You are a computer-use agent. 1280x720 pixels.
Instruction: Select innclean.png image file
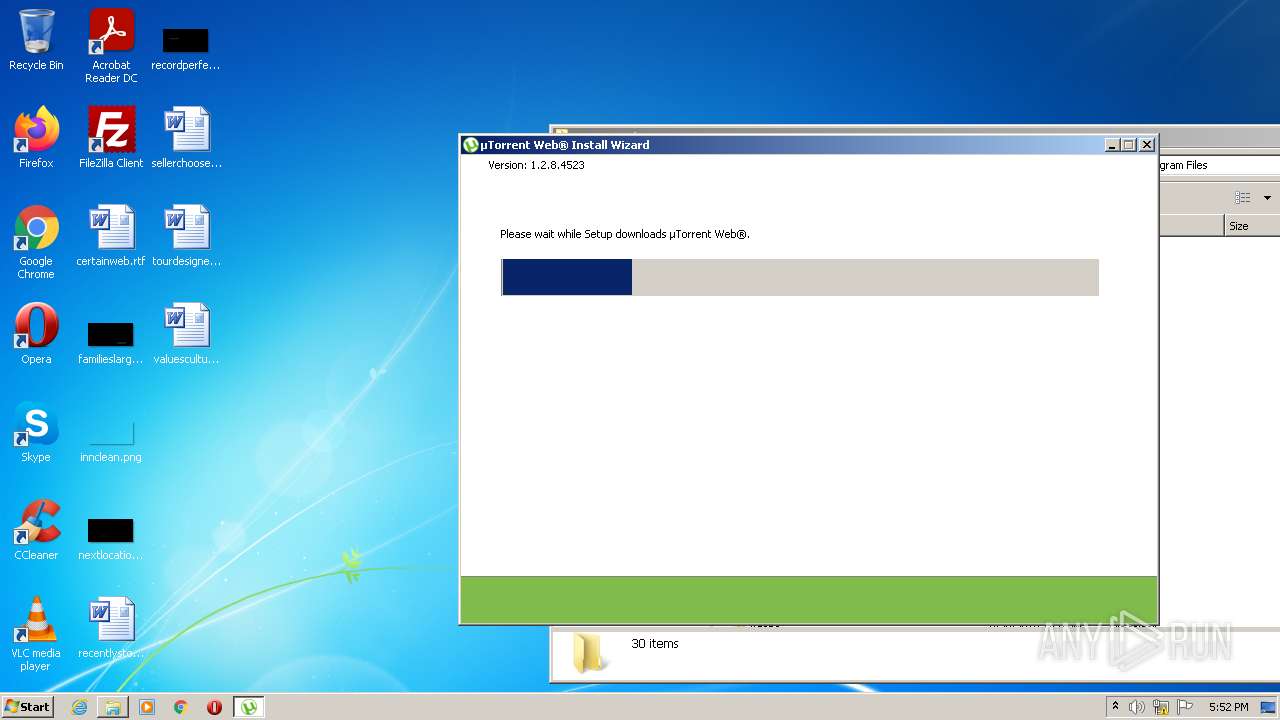tap(111, 441)
